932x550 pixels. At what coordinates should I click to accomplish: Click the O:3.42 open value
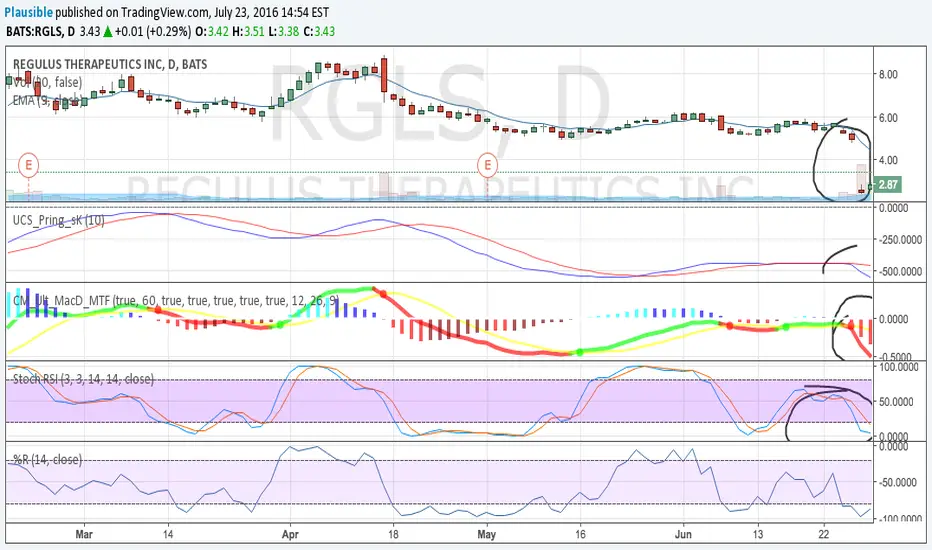[x=212, y=32]
